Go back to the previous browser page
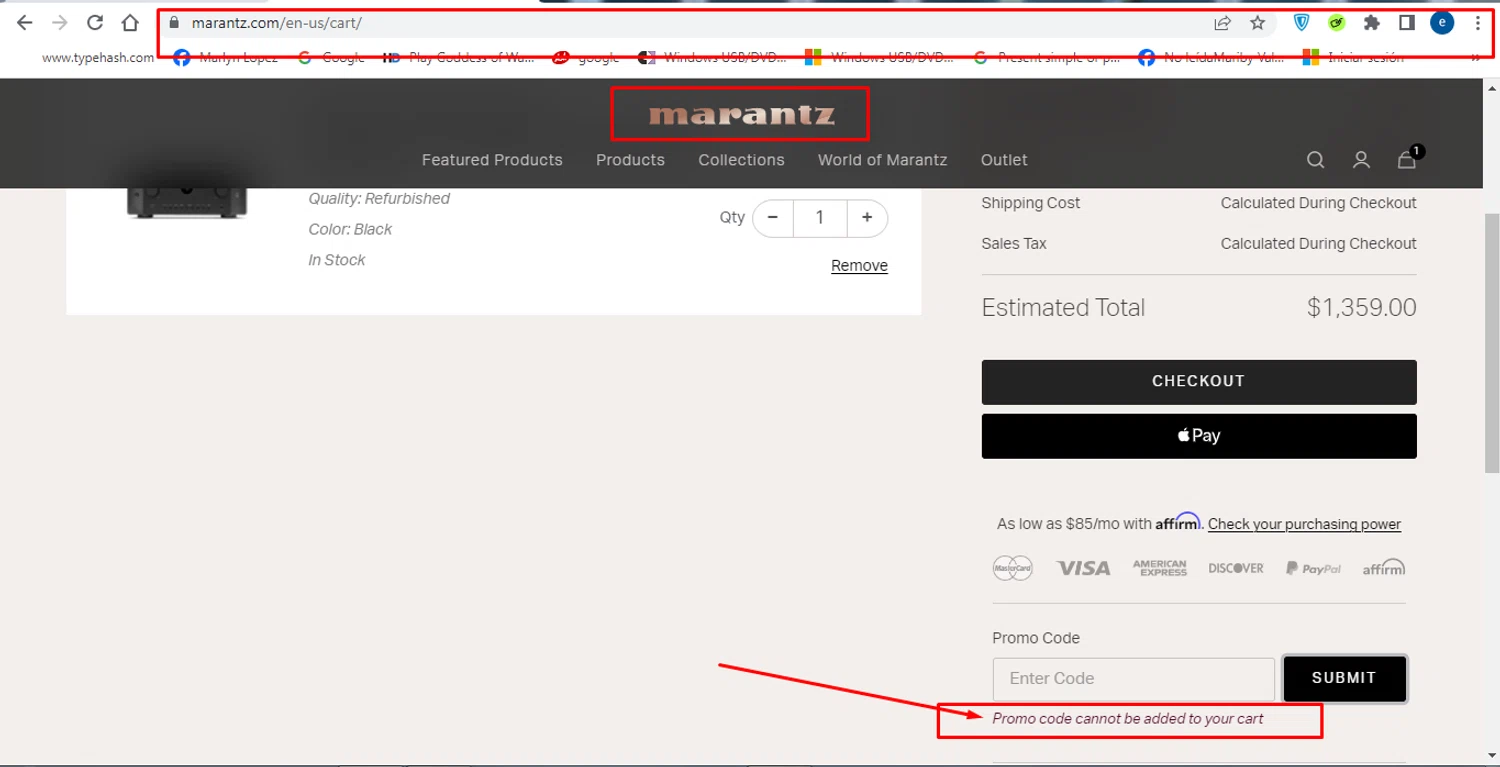This screenshot has width=1500, height=767. tap(25, 23)
